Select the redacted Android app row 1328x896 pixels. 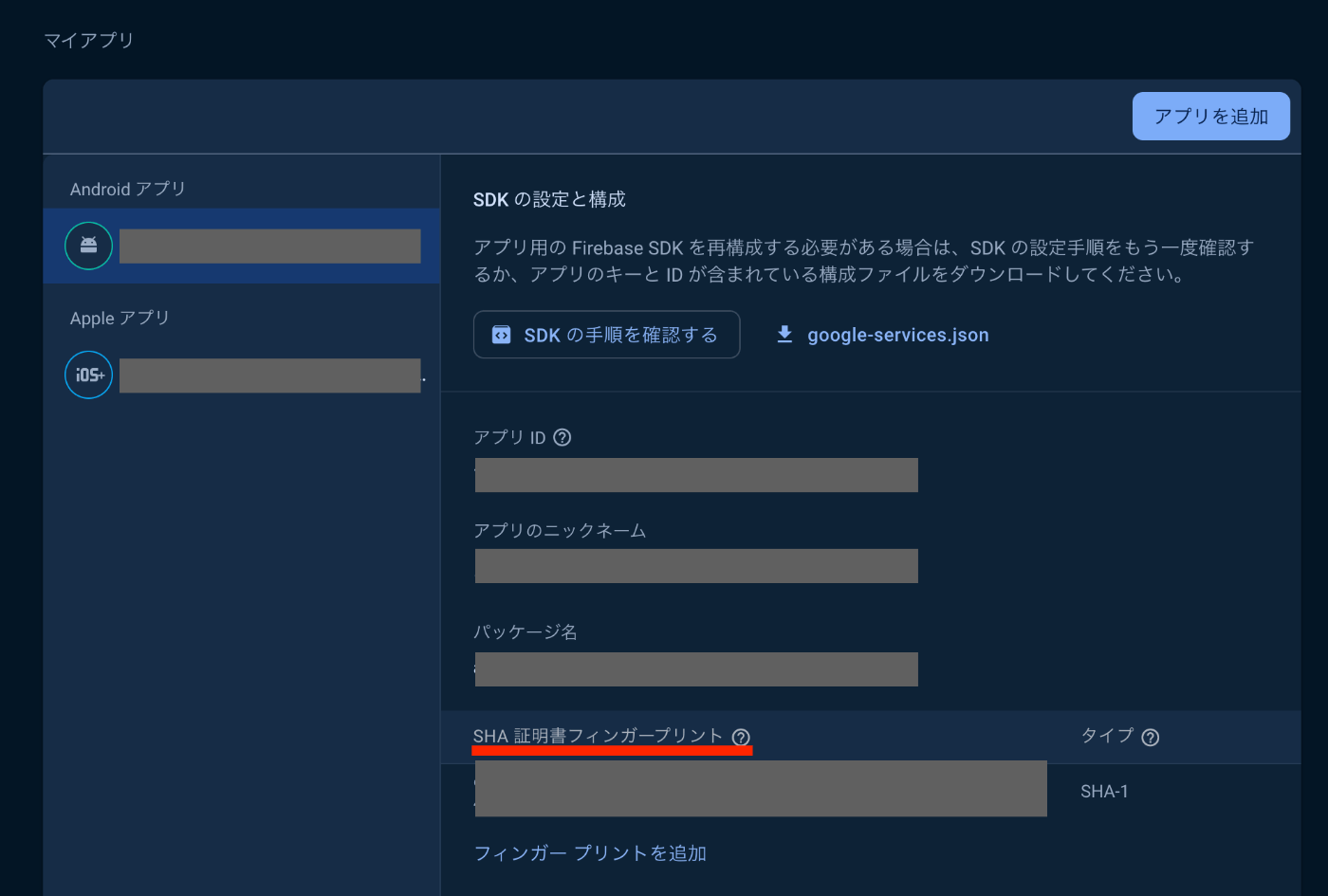click(x=242, y=246)
